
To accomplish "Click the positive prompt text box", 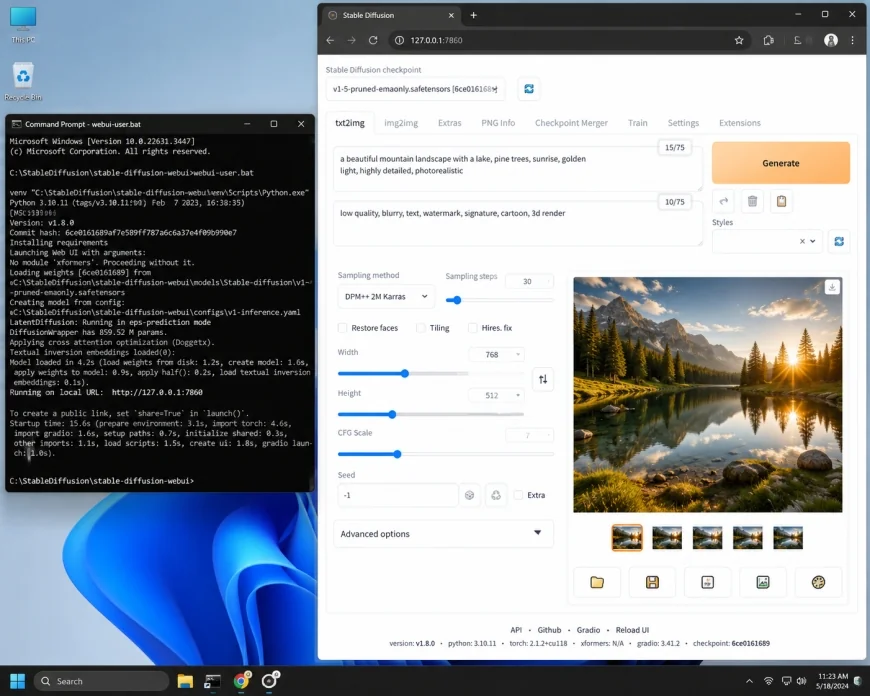I will (x=518, y=169).
